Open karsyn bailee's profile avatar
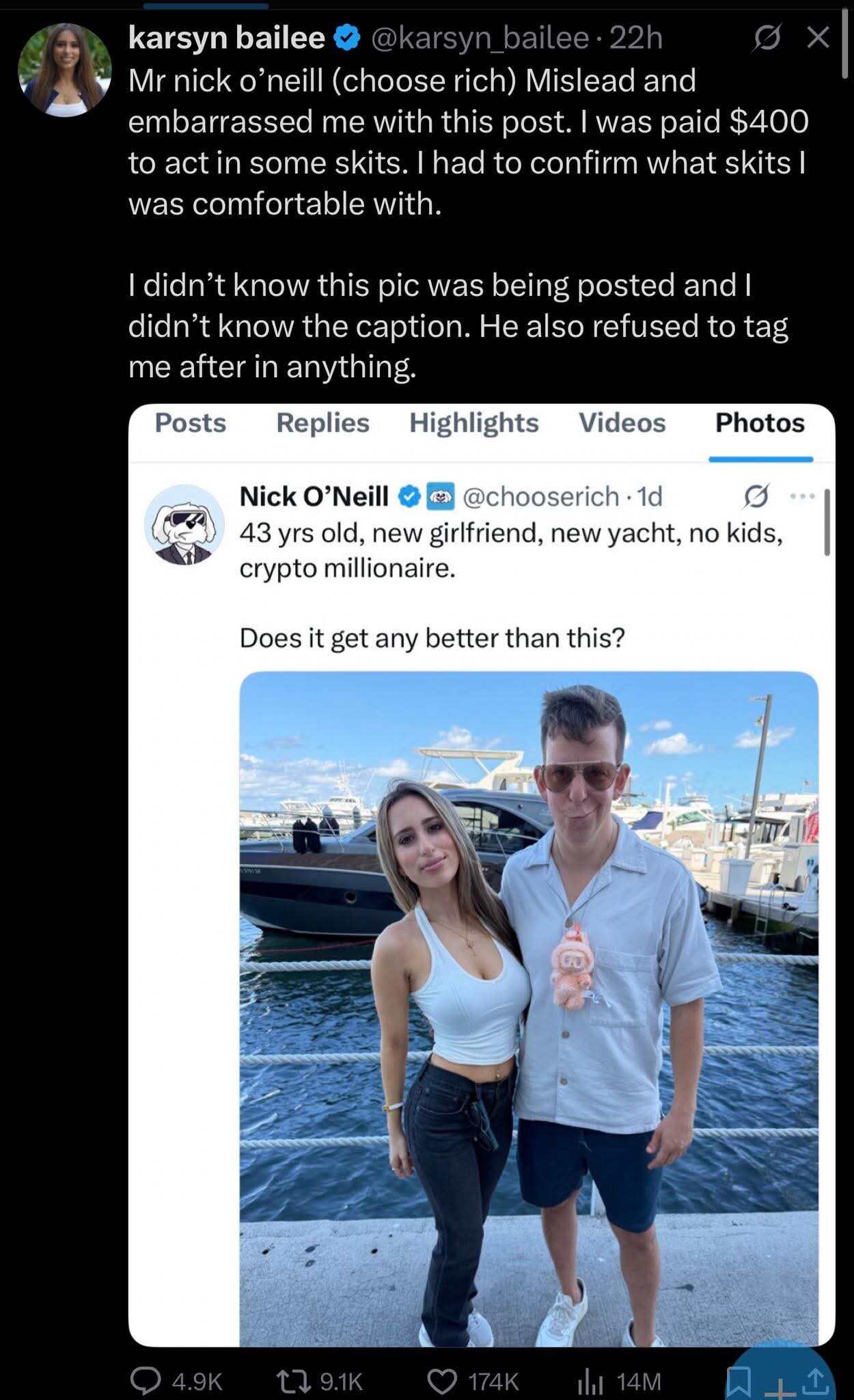The height and width of the screenshot is (1400, 854). pyautogui.click(x=65, y=70)
